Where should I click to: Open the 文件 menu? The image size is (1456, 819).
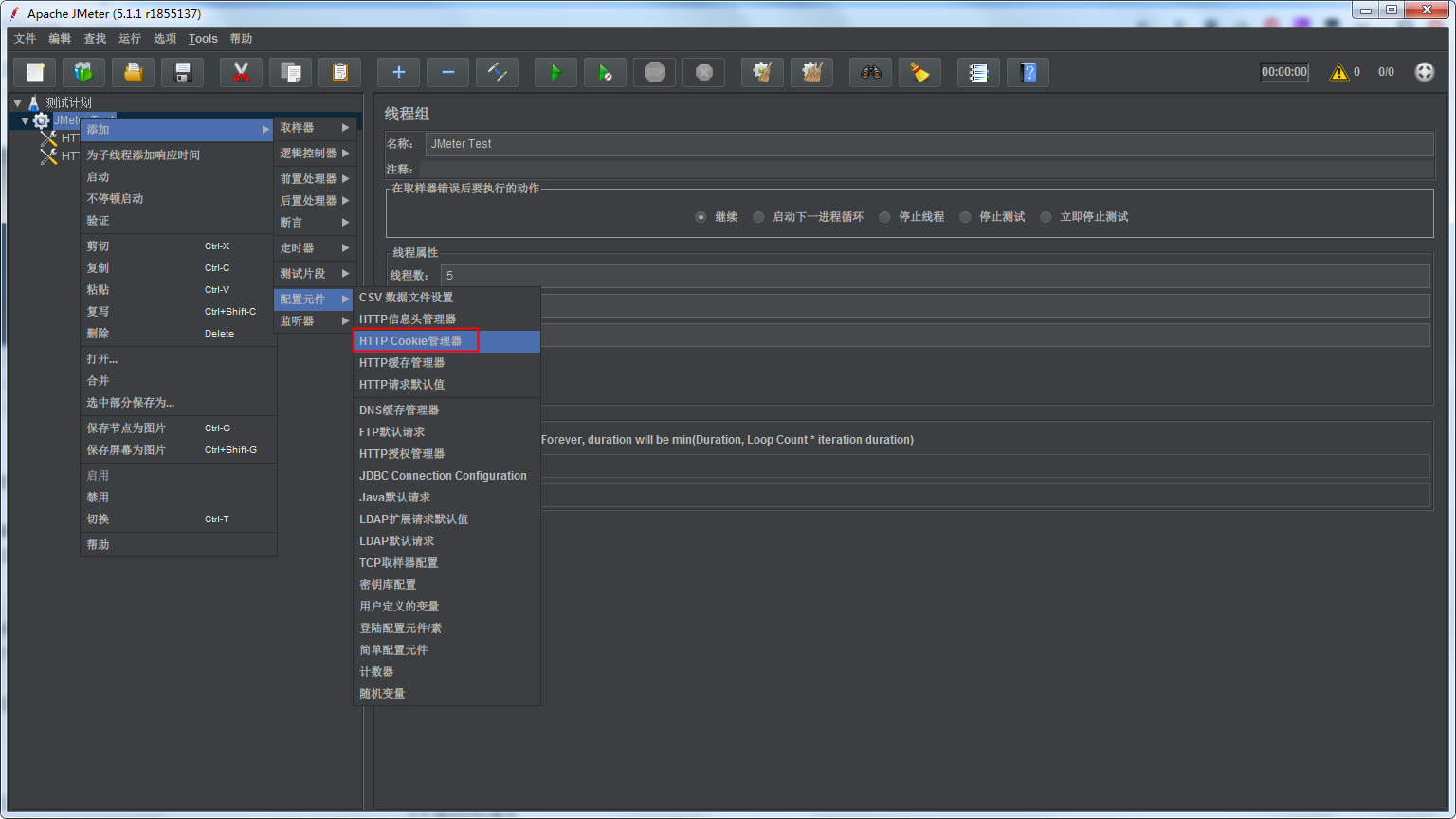[x=26, y=39]
